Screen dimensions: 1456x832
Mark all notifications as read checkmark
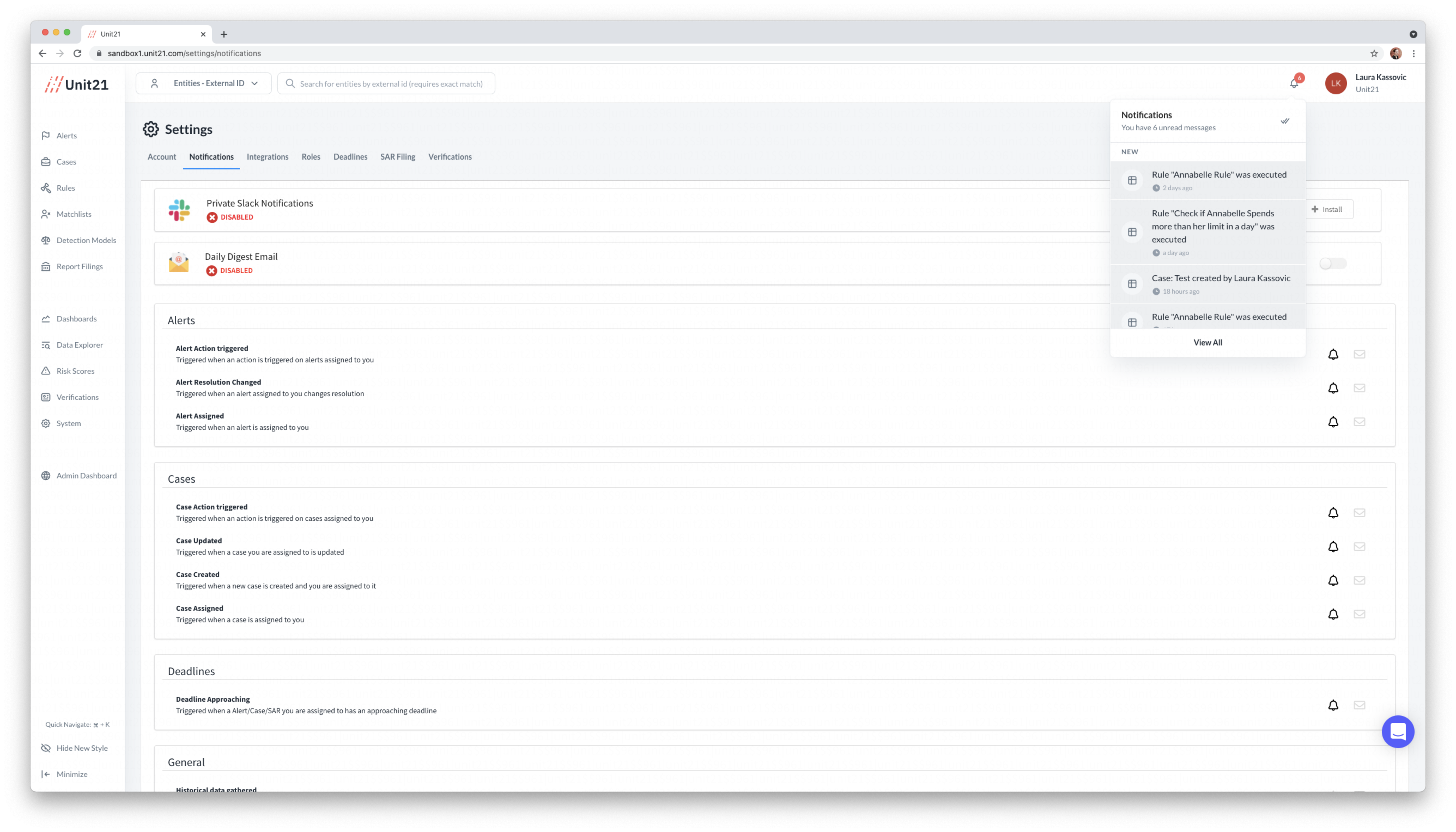1285,121
